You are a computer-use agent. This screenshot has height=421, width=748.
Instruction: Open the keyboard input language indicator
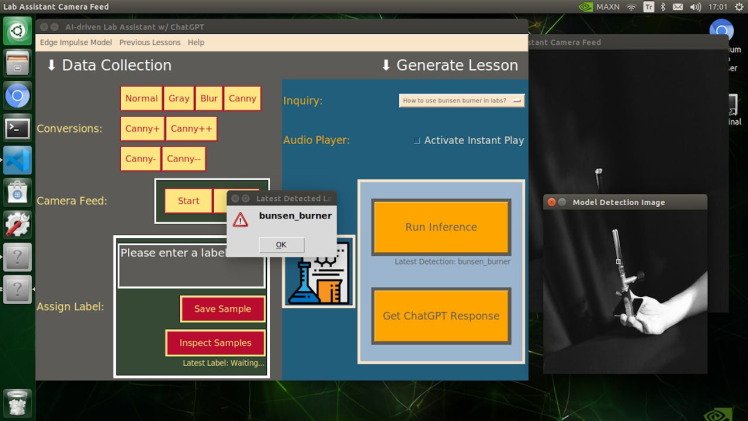(648, 7)
